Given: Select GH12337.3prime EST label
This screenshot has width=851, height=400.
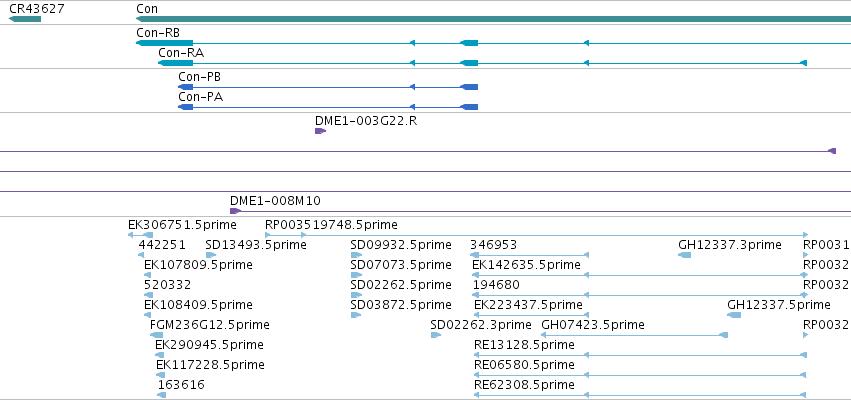Looking at the screenshot, I should click(x=730, y=245).
